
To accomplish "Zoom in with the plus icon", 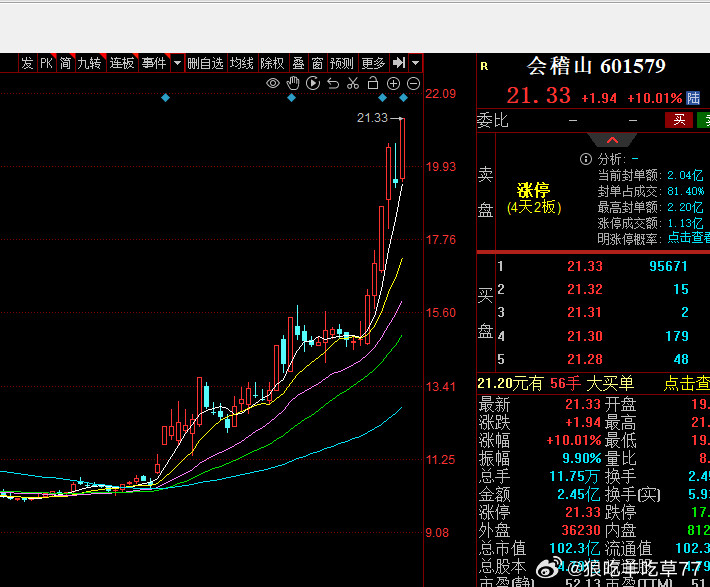I will (x=393, y=83).
